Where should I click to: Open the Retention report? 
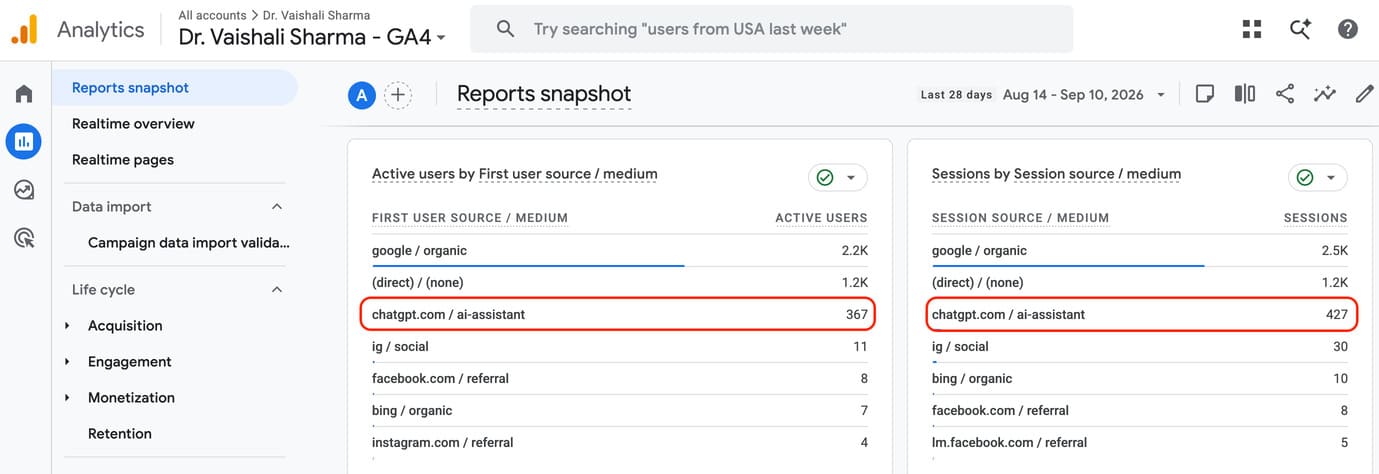[x=120, y=433]
